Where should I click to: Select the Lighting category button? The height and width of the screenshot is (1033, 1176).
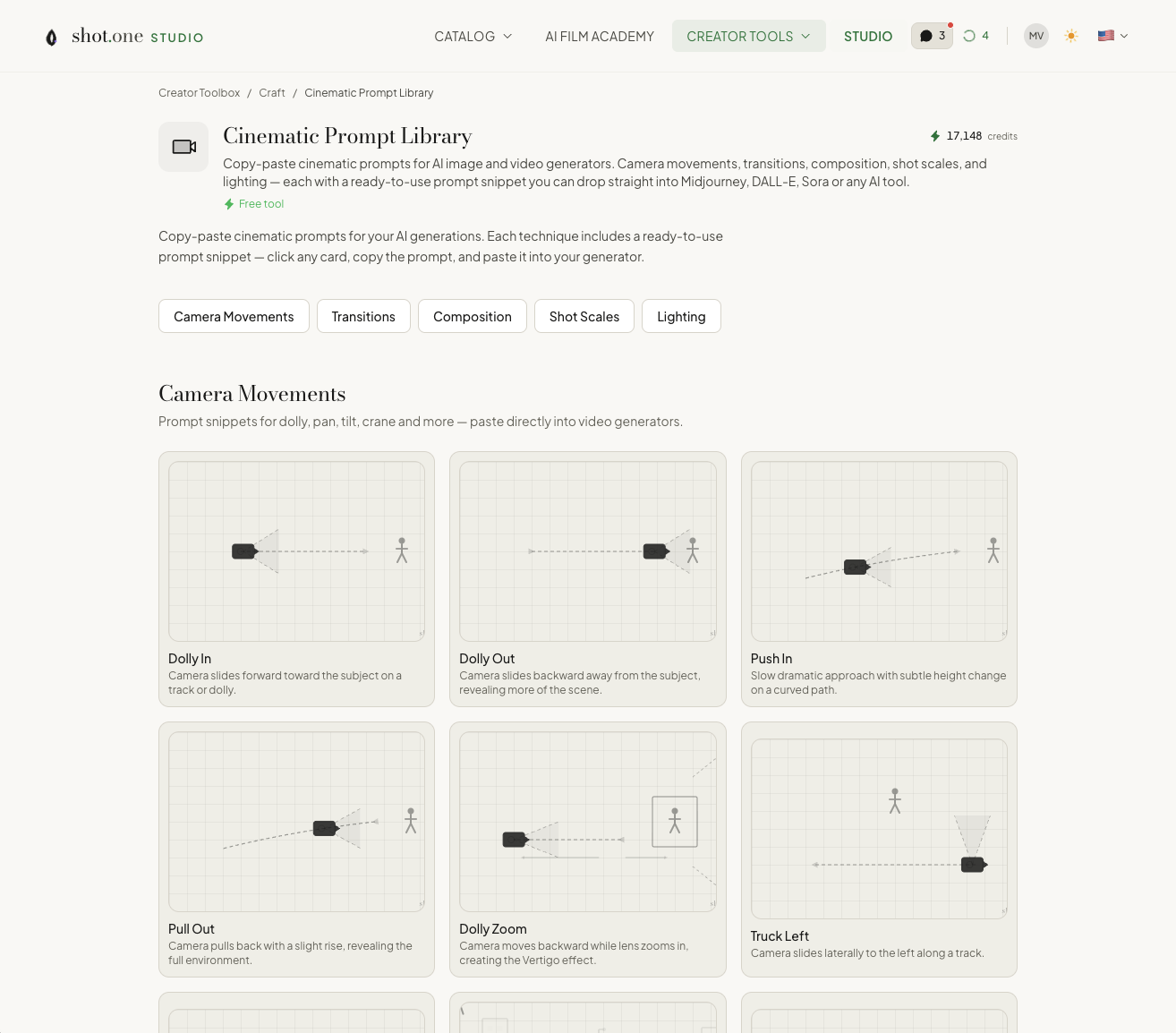(681, 316)
